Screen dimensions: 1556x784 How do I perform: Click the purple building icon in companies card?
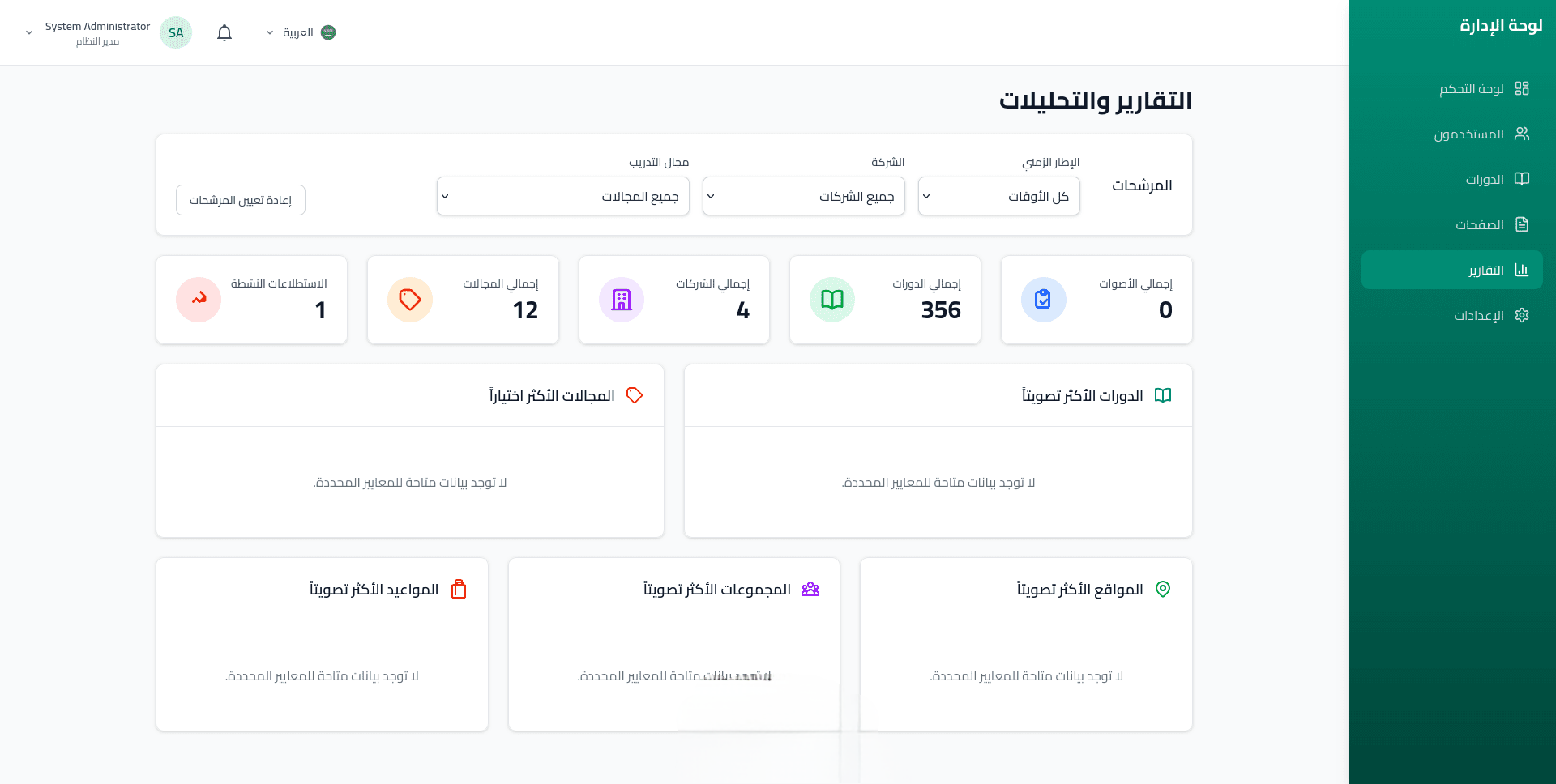(621, 300)
